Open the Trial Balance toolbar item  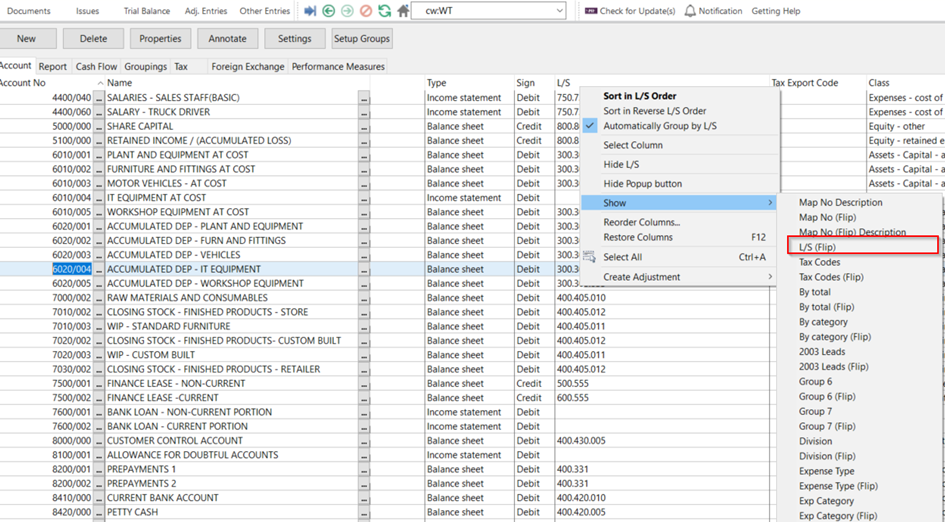point(146,11)
